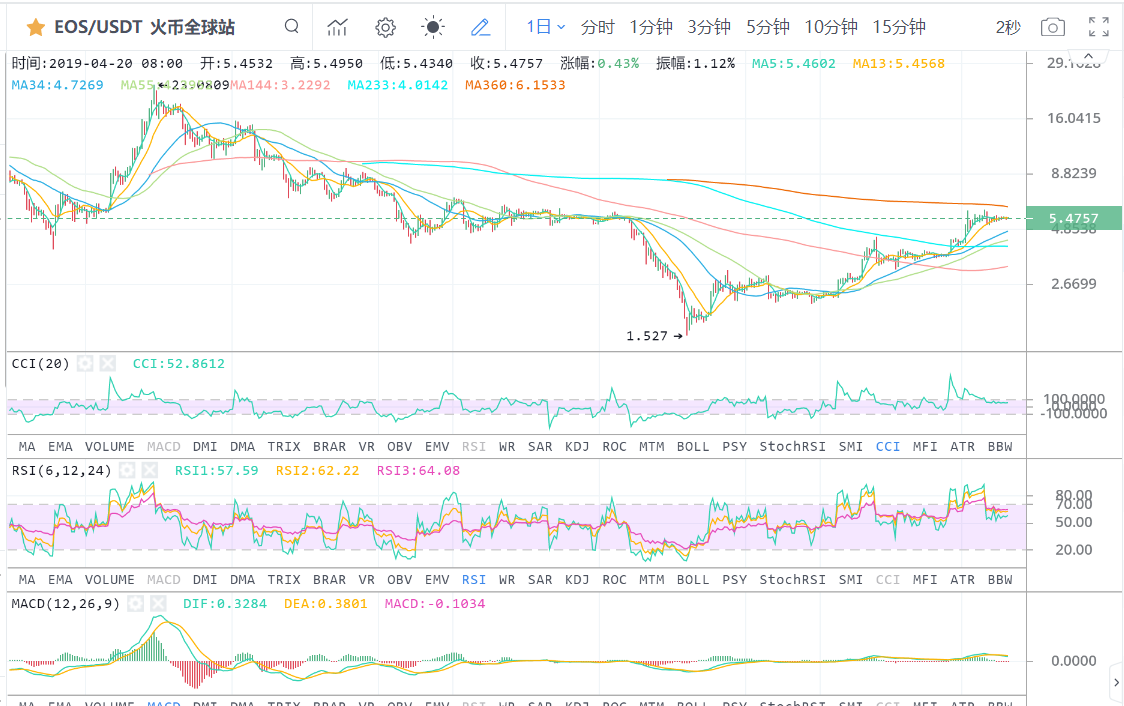The image size is (1124, 706).
Task: Toggle the light/dark theme sun icon
Action: (x=433, y=27)
